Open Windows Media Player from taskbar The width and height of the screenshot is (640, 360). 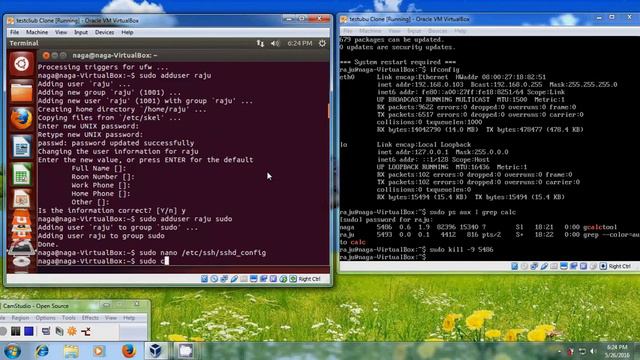(98, 351)
